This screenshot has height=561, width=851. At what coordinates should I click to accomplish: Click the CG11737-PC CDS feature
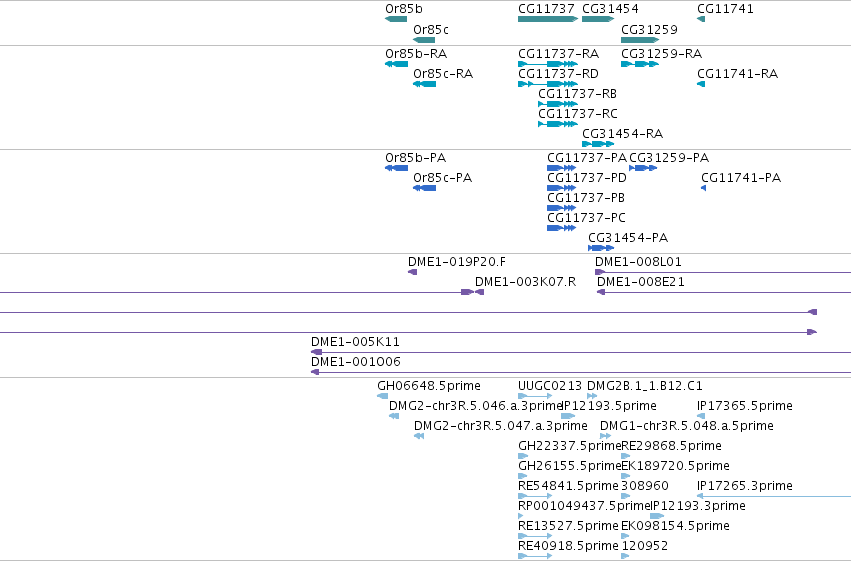coord(562,228)
